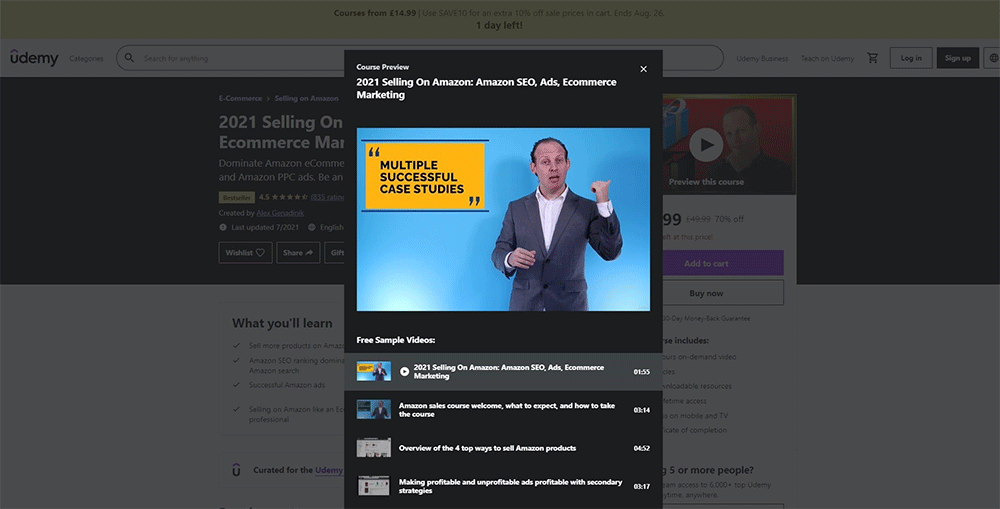The width and height of the screenshot is (1000, 509).
Task: Click the Share arrow button
Action: click(x=298, y=253)
